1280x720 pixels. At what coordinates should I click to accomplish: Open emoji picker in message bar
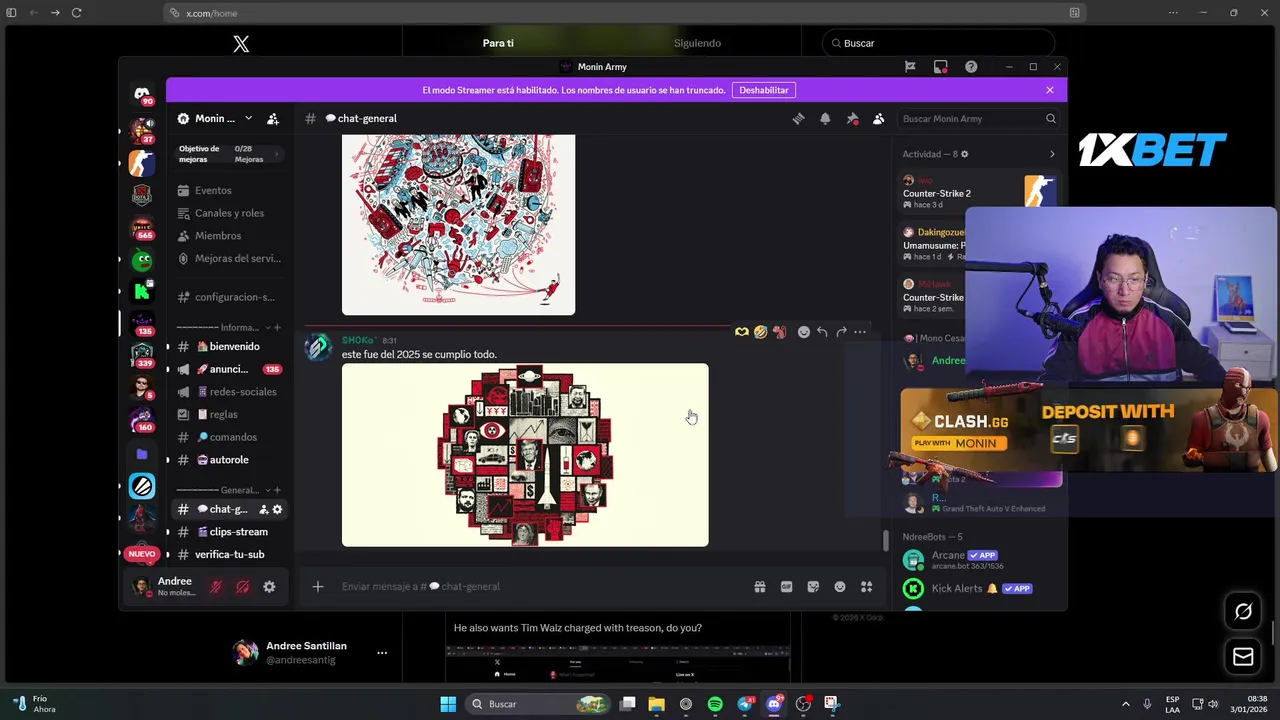(840, 587)
